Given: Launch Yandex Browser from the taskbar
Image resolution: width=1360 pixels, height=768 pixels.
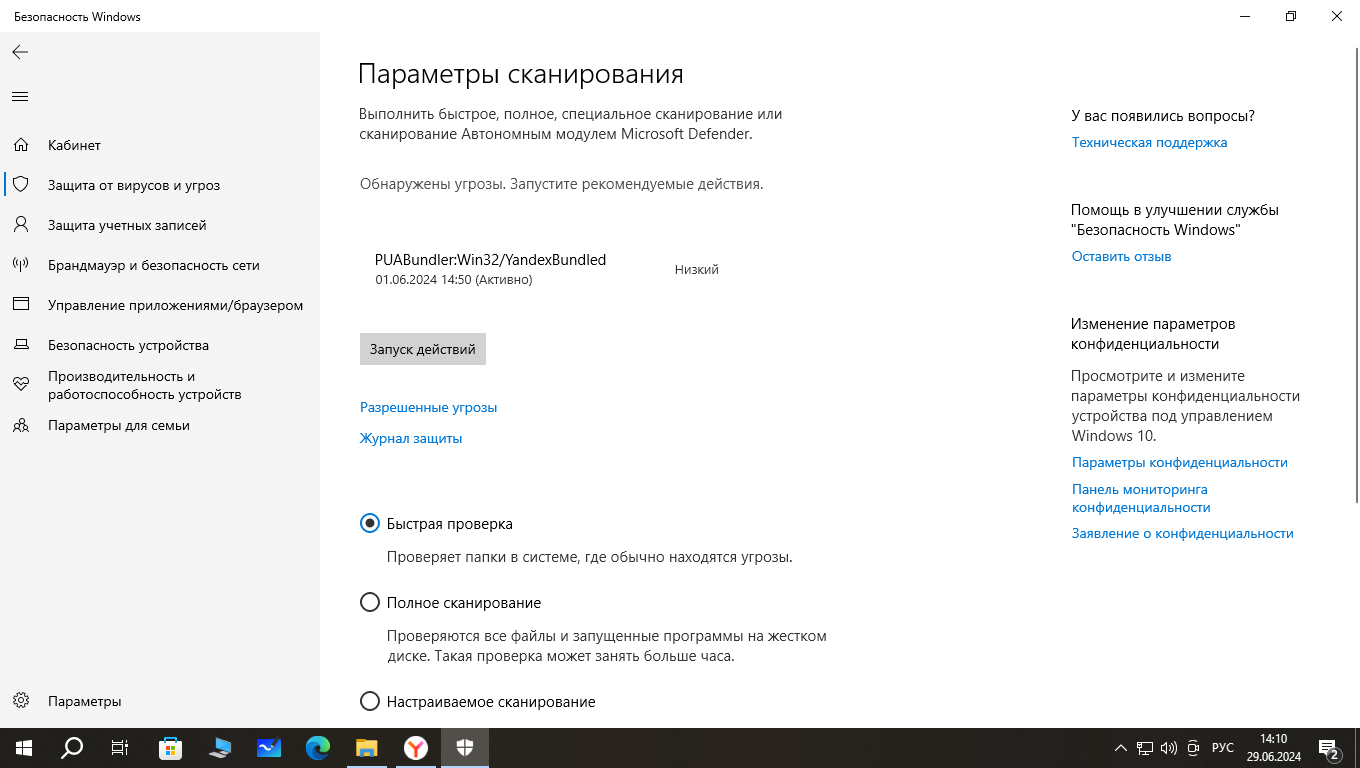Looking at the screenshot, I should (x=416, y=748).
